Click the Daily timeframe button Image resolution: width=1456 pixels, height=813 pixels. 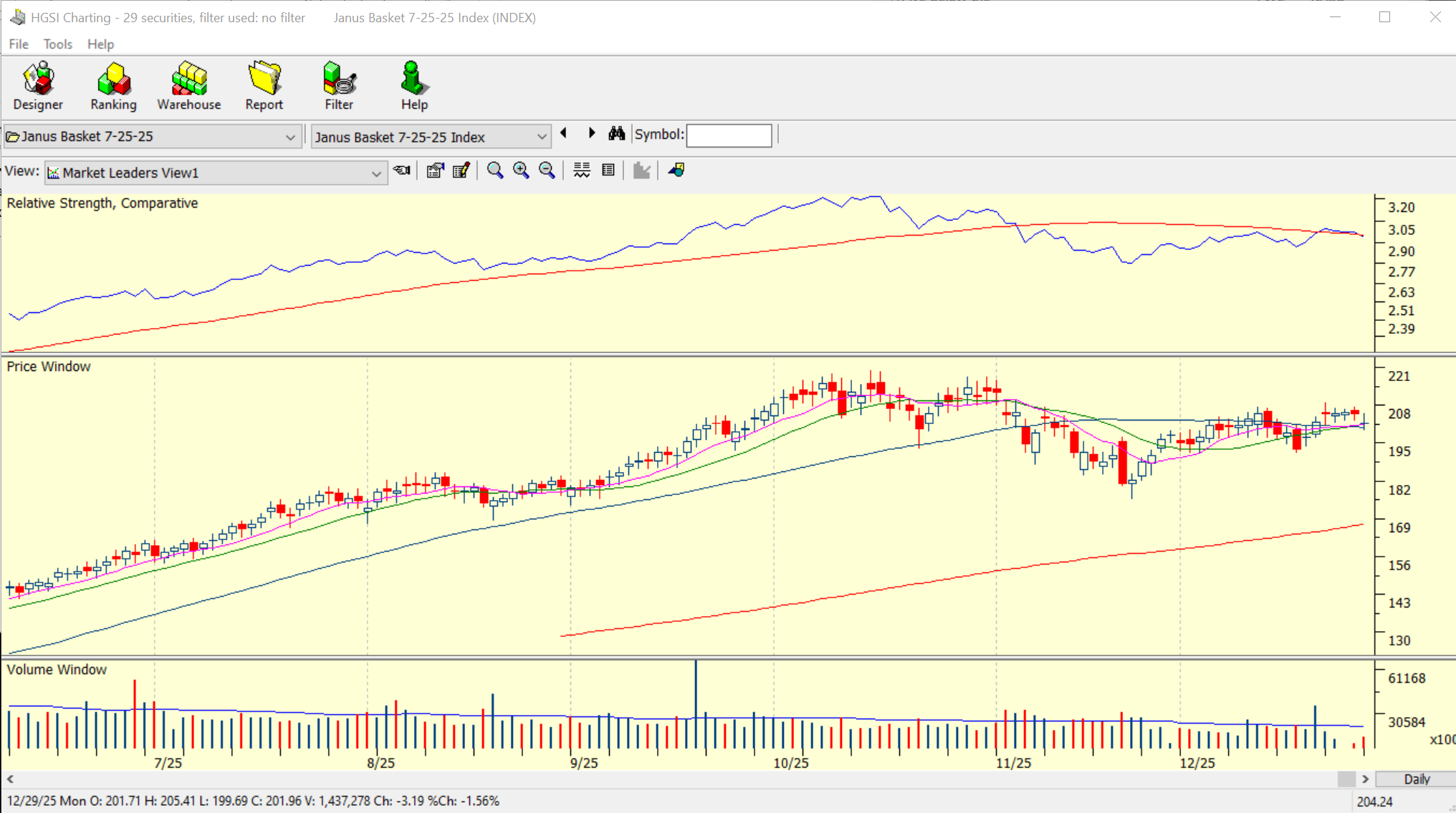click(1416, 779)
